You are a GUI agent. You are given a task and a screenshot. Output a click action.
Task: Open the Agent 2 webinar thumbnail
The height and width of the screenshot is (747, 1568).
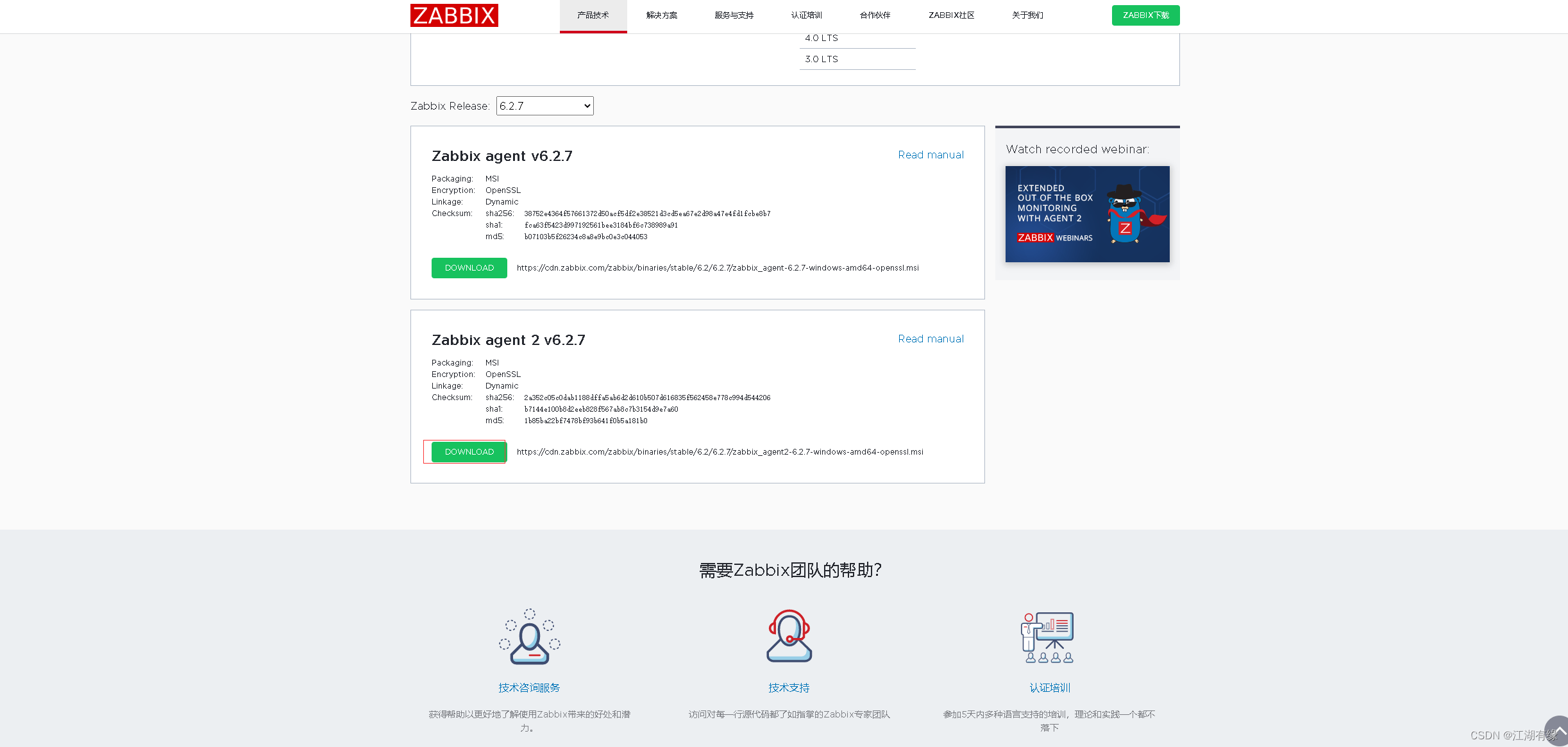(1087, 214)
